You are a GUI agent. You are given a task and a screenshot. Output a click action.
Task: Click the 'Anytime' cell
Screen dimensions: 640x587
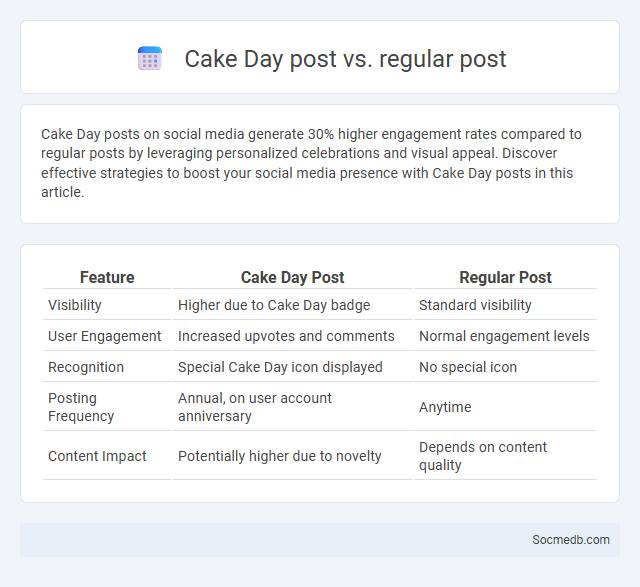(445, 407)
